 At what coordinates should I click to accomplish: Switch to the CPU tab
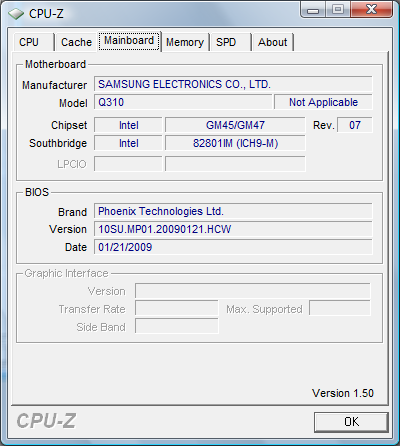pyautogui.click(x=33, y=43)
